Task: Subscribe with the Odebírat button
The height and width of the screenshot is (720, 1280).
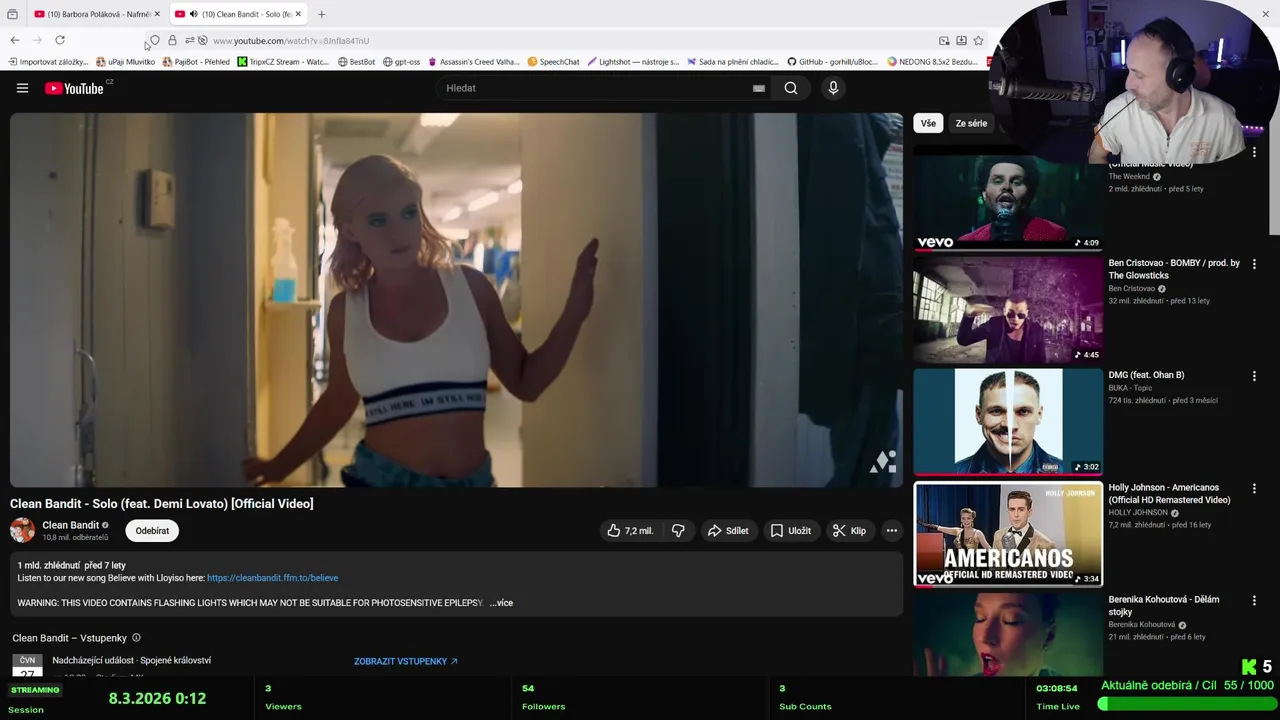Action: click(x=152, y=531)
